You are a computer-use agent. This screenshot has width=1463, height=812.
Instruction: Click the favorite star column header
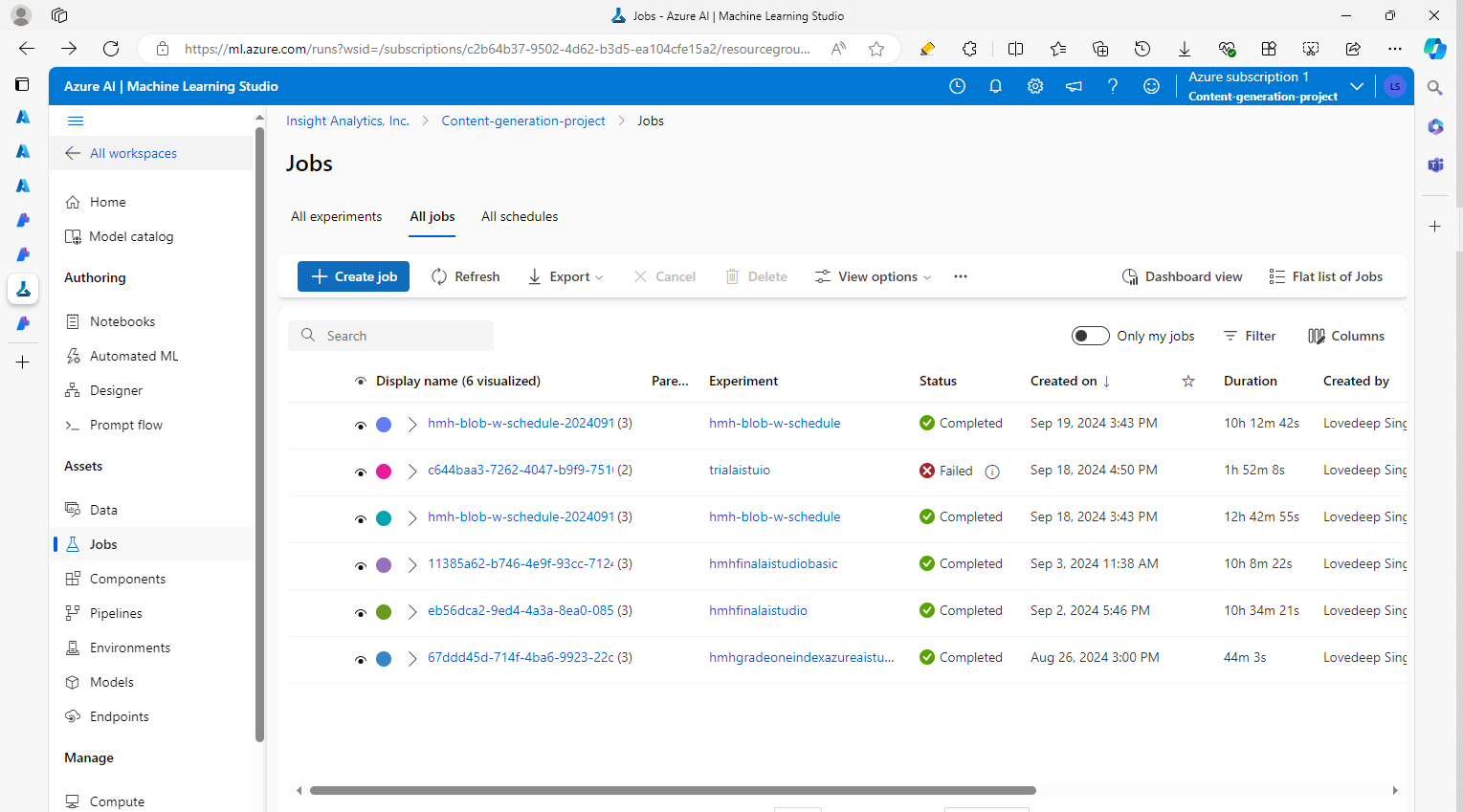[1188, 381]
